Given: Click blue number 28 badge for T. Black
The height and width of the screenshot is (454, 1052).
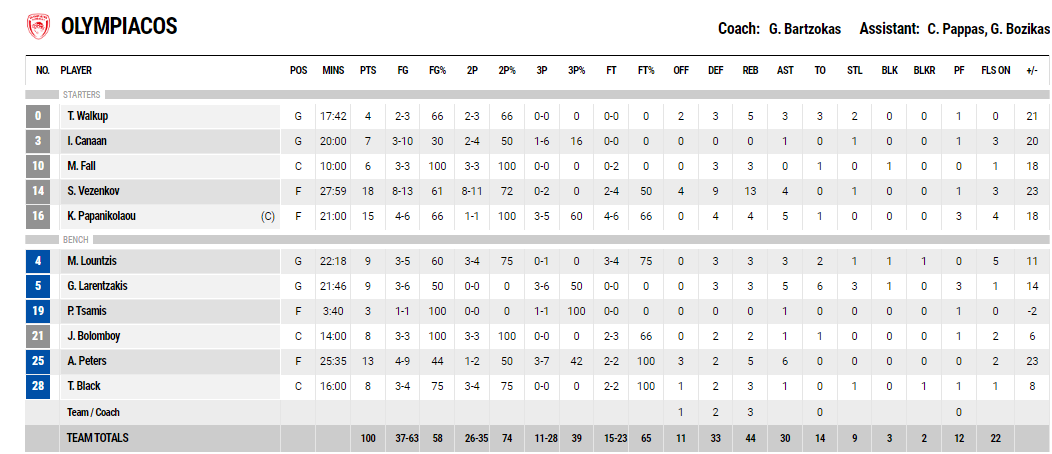Looking at the screenshot, I should click(x=38, y=386).
